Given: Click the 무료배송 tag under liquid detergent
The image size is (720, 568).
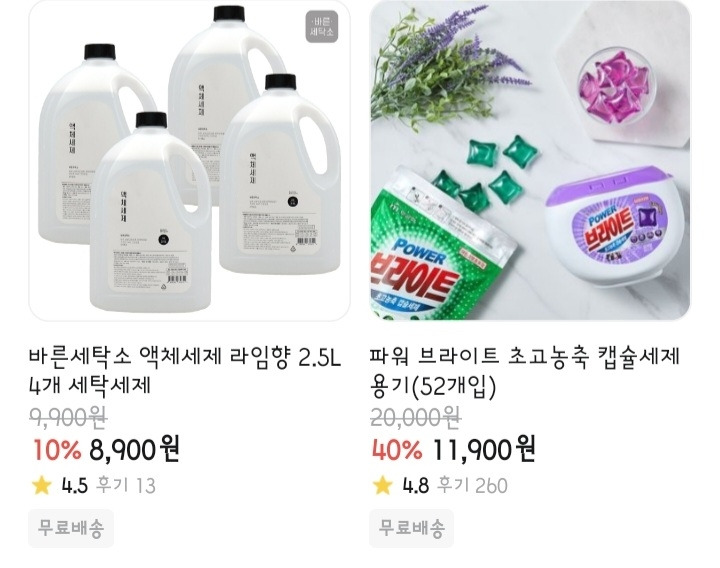Looking at the screenshot, I should click(71, 528).
